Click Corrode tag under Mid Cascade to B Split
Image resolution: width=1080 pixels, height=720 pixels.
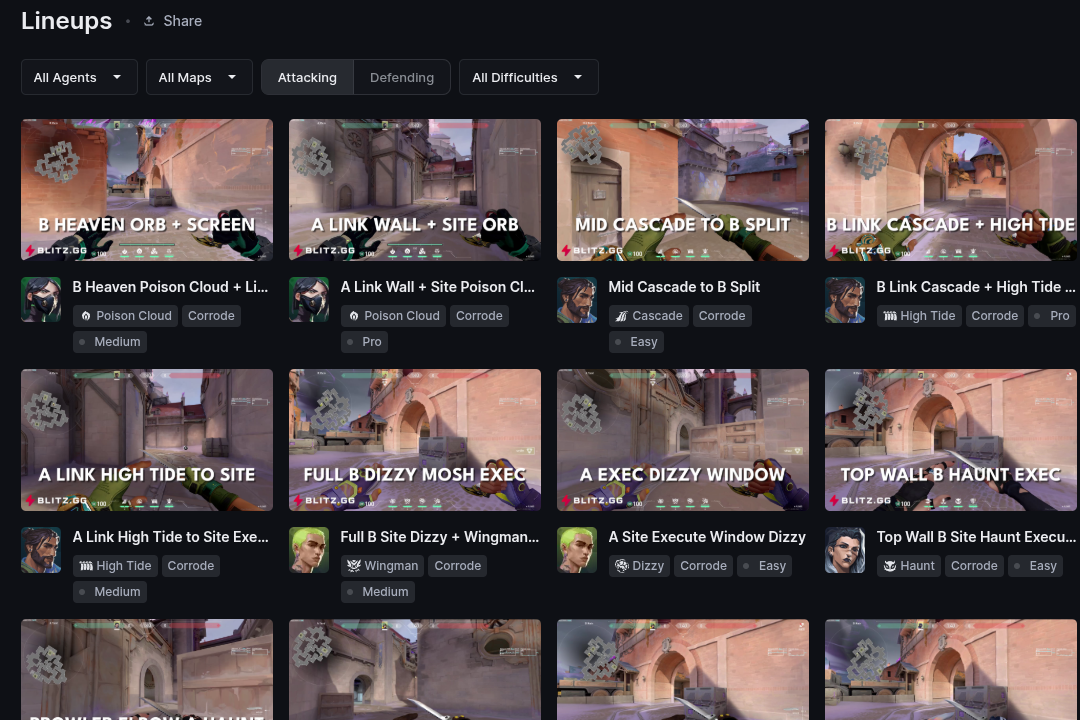722,316
